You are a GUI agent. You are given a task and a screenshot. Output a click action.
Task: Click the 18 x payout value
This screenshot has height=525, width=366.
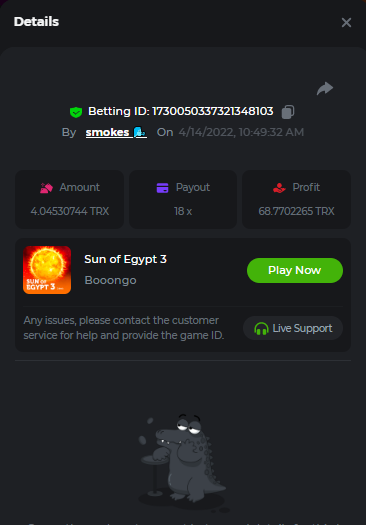183,211
